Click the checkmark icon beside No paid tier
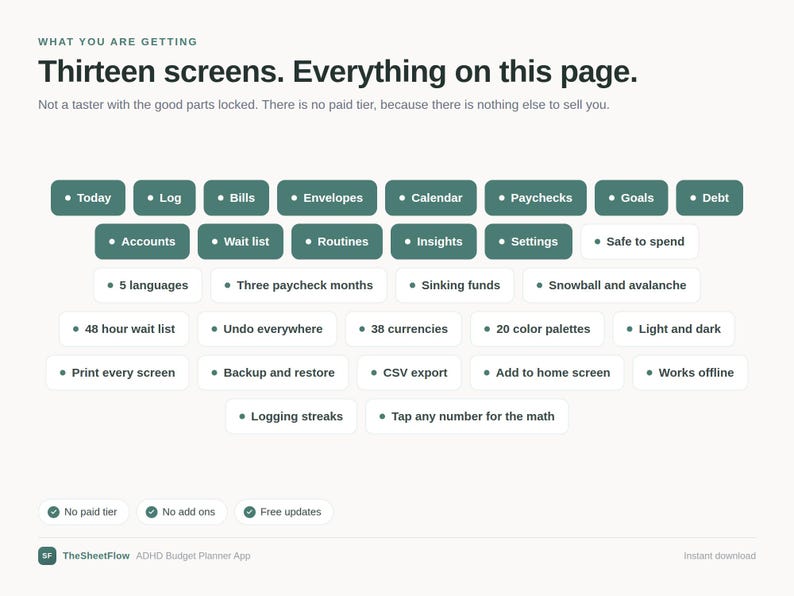 (54, 512)
